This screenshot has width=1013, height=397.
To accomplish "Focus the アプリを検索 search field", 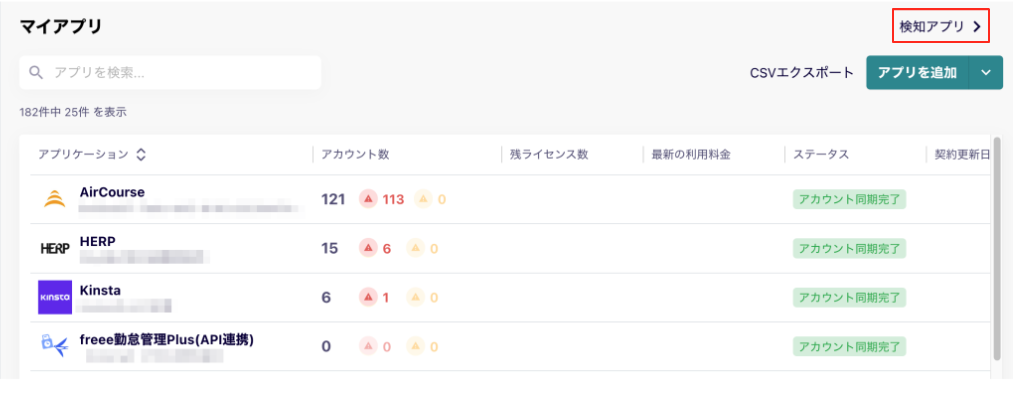I will coord(170,72).
